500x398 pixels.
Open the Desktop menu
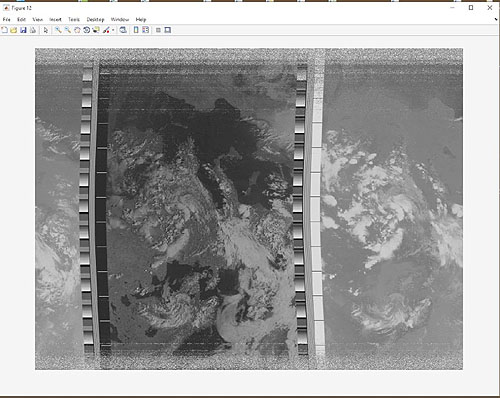(95, 19)
